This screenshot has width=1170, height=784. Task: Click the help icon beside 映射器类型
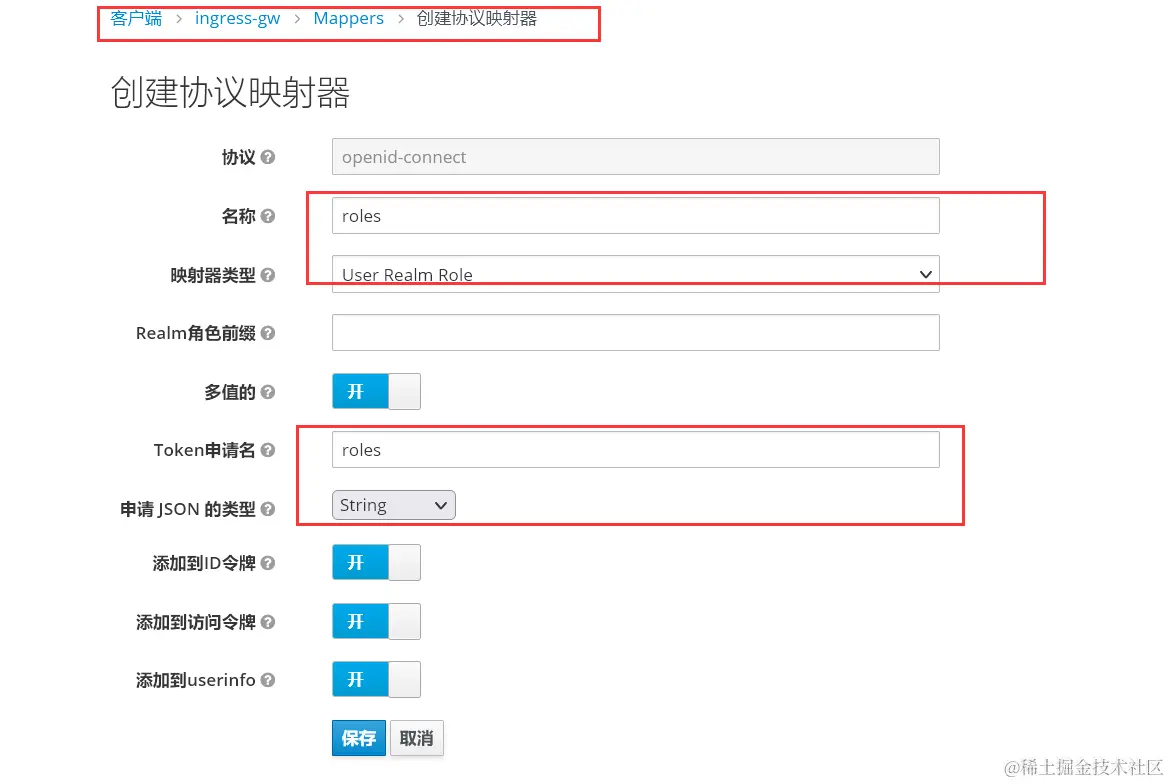pos(268,275)
